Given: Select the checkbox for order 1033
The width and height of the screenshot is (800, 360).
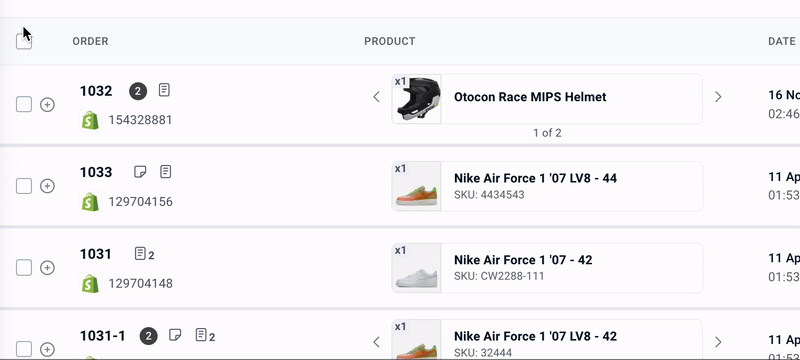Looking at the screenshot, I should 24,186.
